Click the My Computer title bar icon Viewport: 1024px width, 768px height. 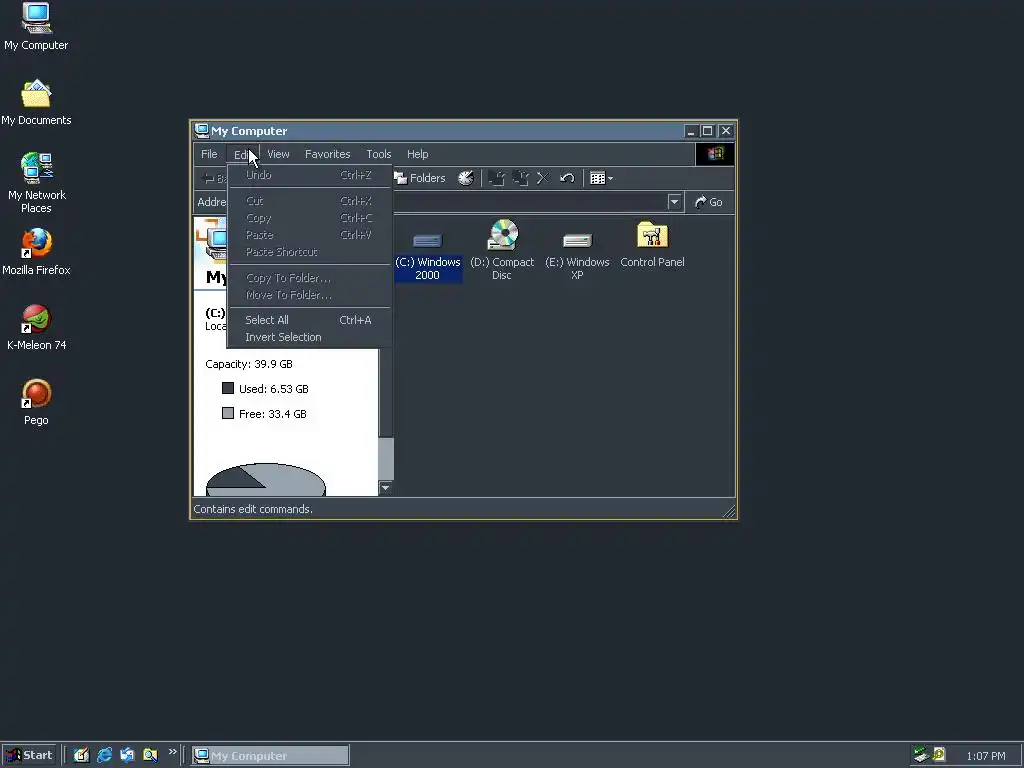coord(202,131)
